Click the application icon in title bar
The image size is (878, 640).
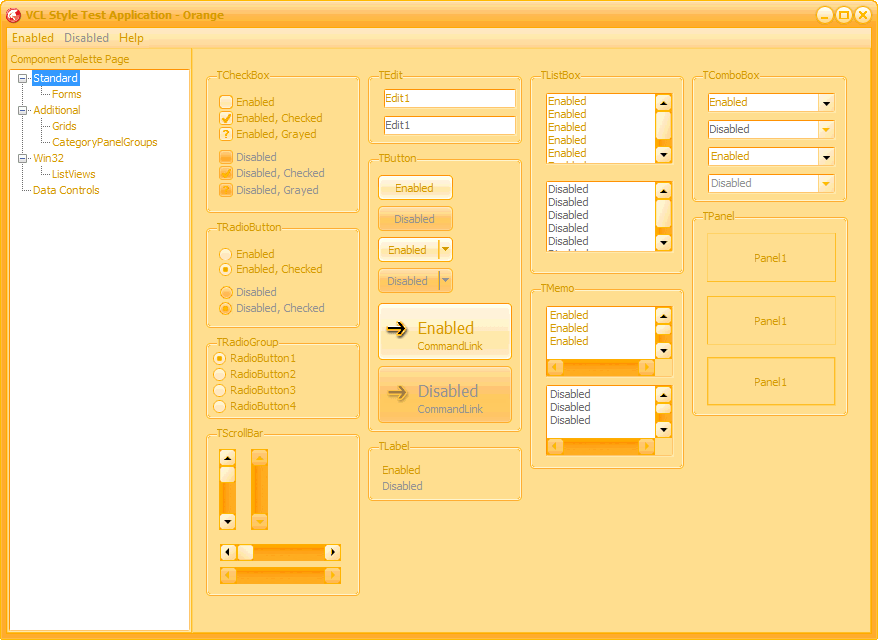[x=14, y=15]
